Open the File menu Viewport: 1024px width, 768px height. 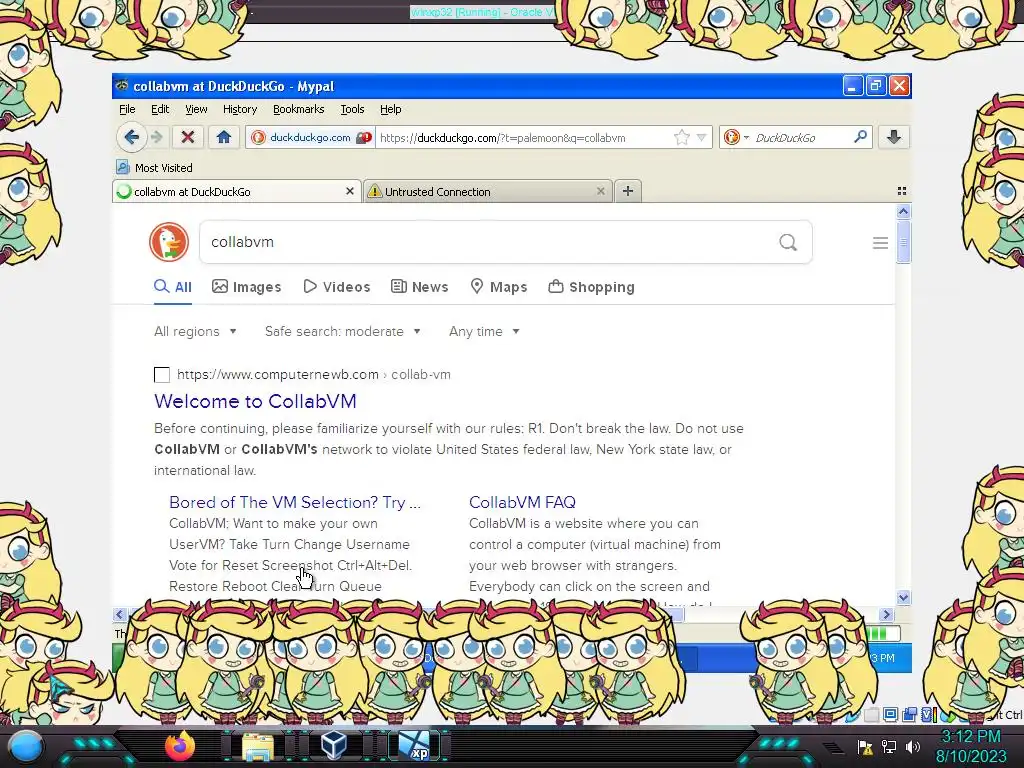click(127, 109)
